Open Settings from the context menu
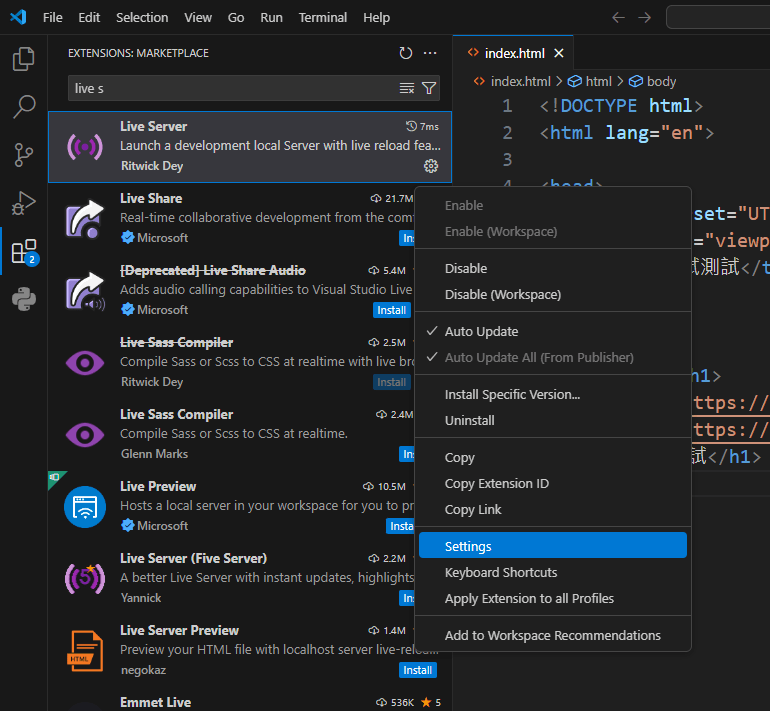 [x=552, y=546]
